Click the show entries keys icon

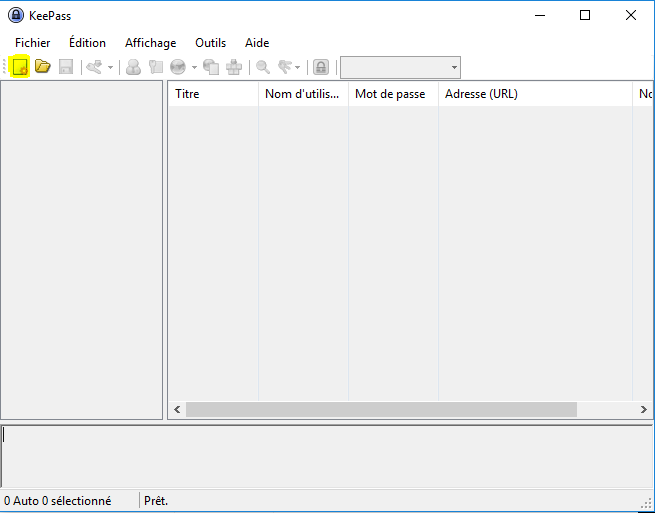(285, 67)
